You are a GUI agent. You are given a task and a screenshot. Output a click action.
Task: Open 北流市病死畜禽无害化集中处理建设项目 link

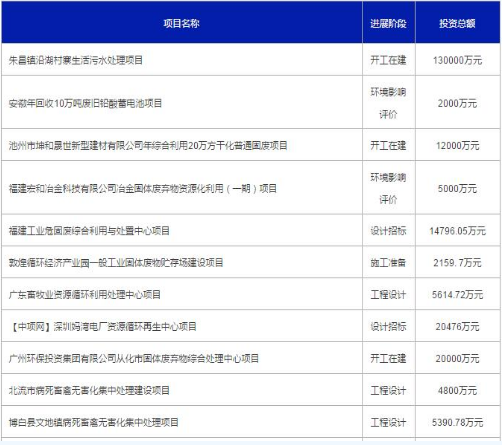pyautogui.click(x=89, y=390)
